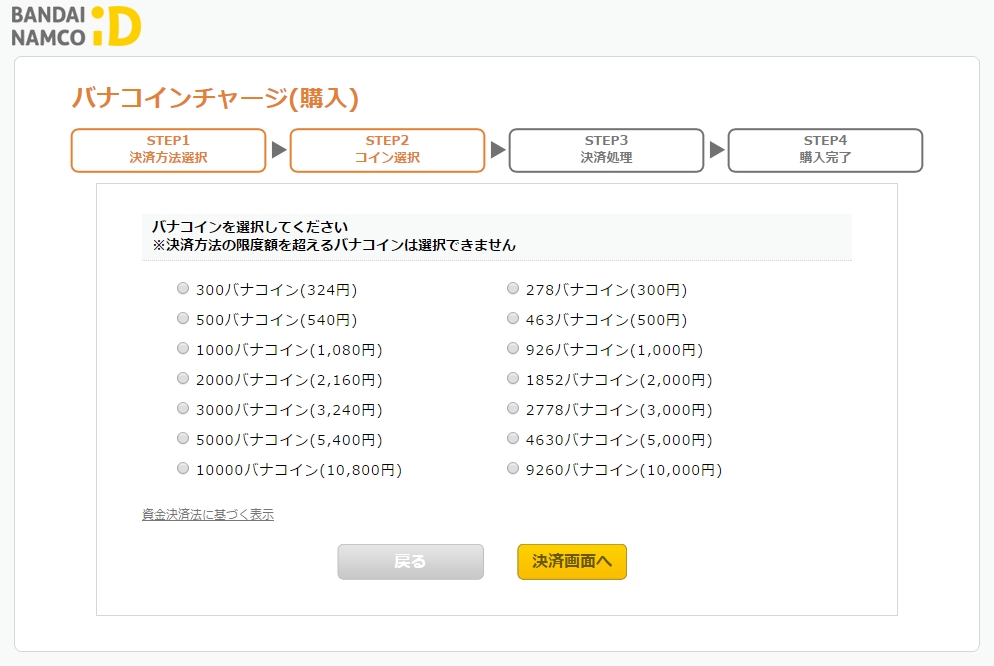
Task: Choose 2778バナコイン(3,000円) radio button
Action: [x=513, y=409]
